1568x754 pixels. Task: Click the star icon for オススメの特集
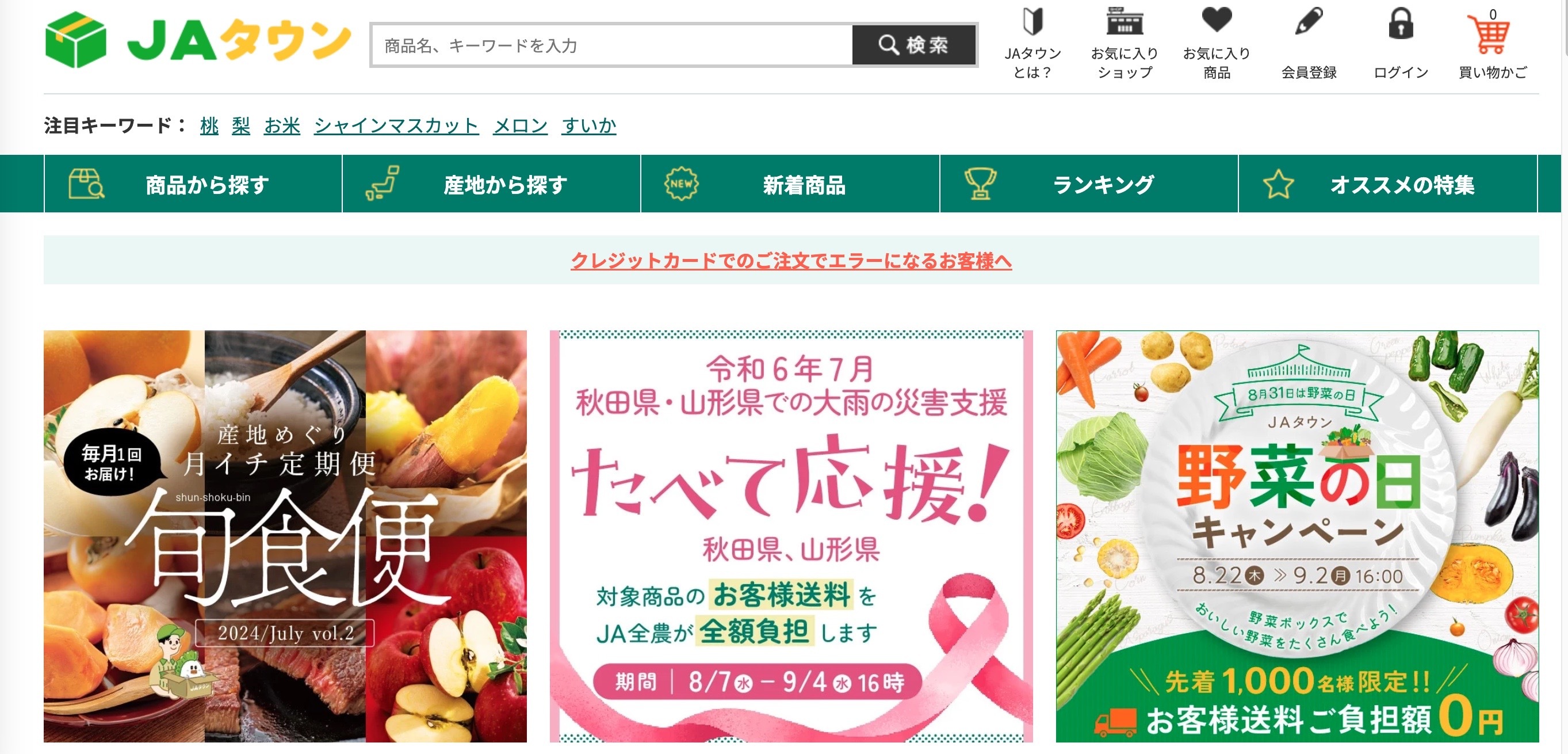(1278, 184)
